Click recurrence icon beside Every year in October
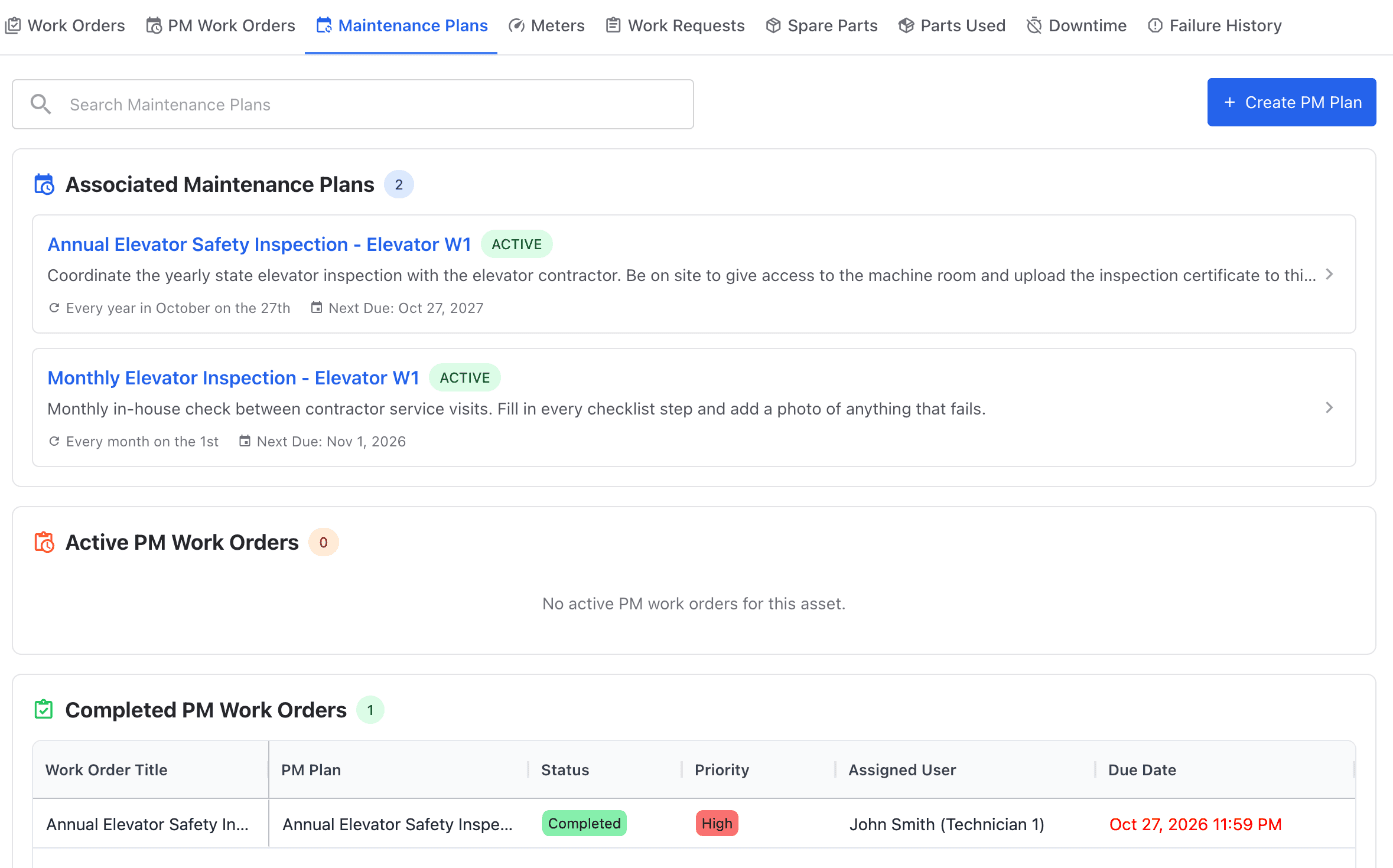The image size is (1393, 868). (x=54, y=308)
